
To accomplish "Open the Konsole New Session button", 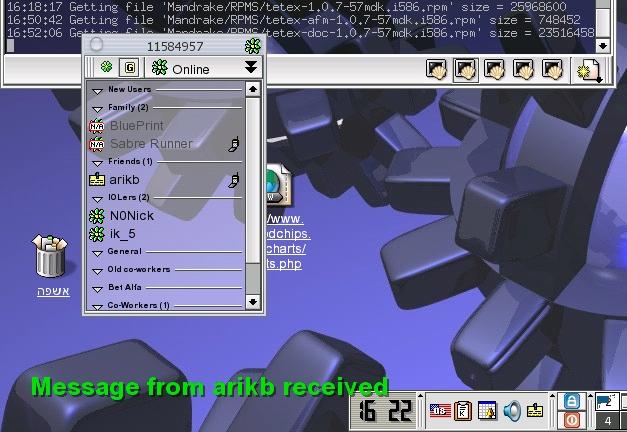I will (x=590, y=70).
